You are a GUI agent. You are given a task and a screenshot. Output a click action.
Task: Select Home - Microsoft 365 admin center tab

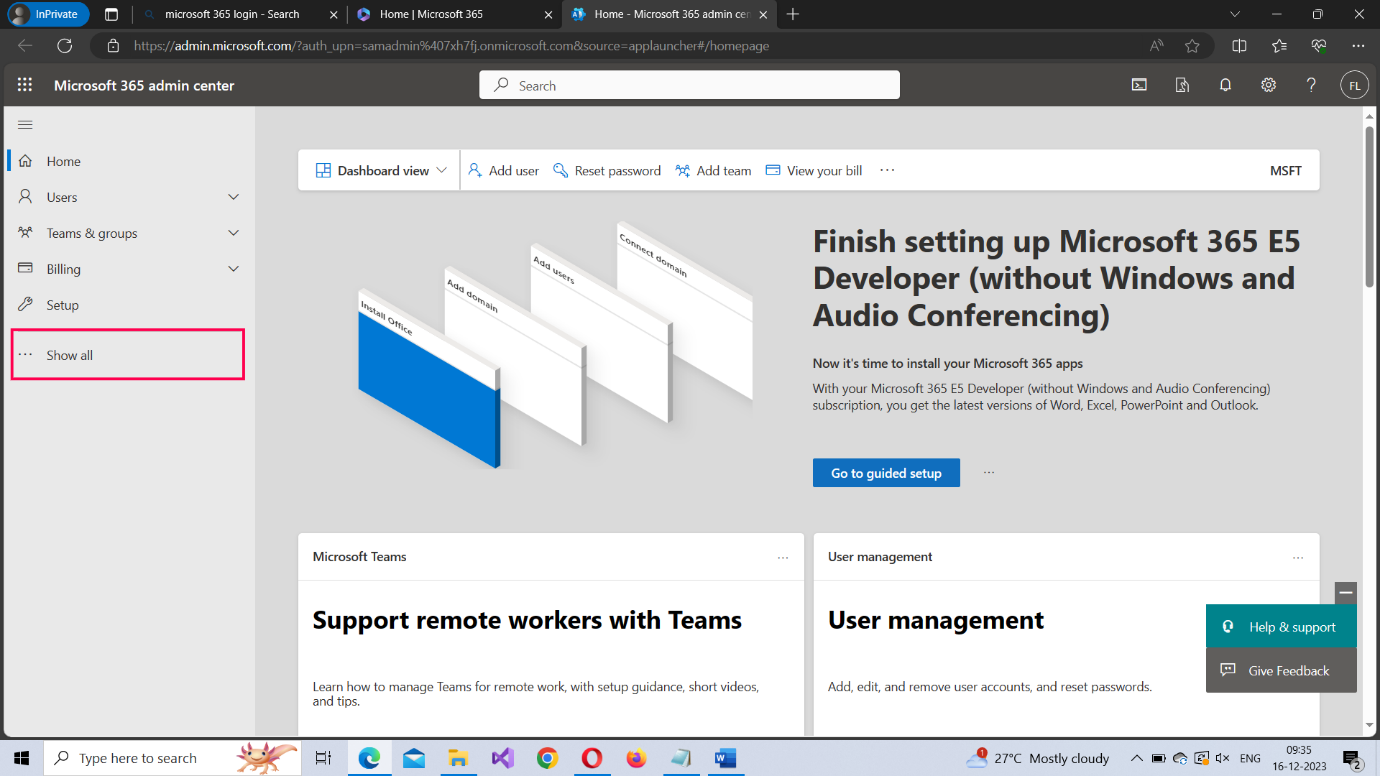point(668,14)
